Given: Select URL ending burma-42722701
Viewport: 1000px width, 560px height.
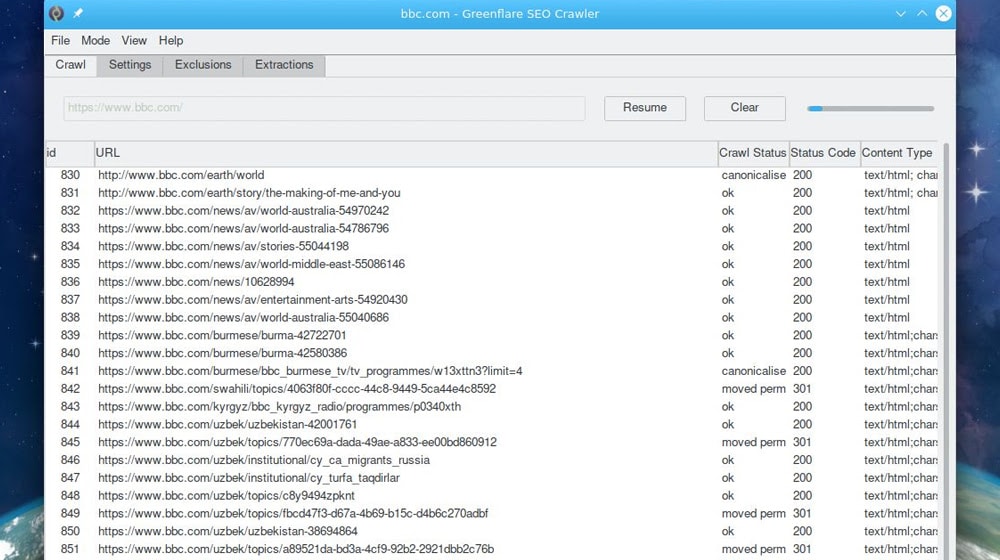Looking at the screenshot, I should [x=222, y=336].
